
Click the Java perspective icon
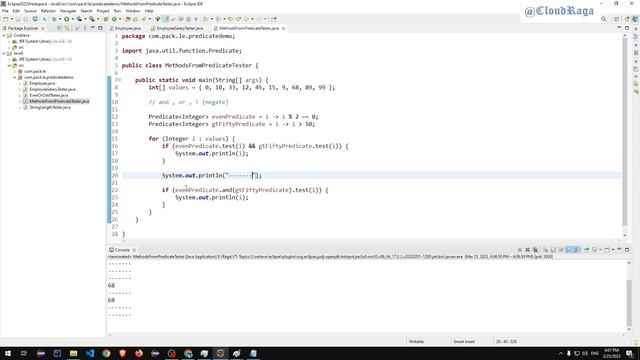pos(635,19)
